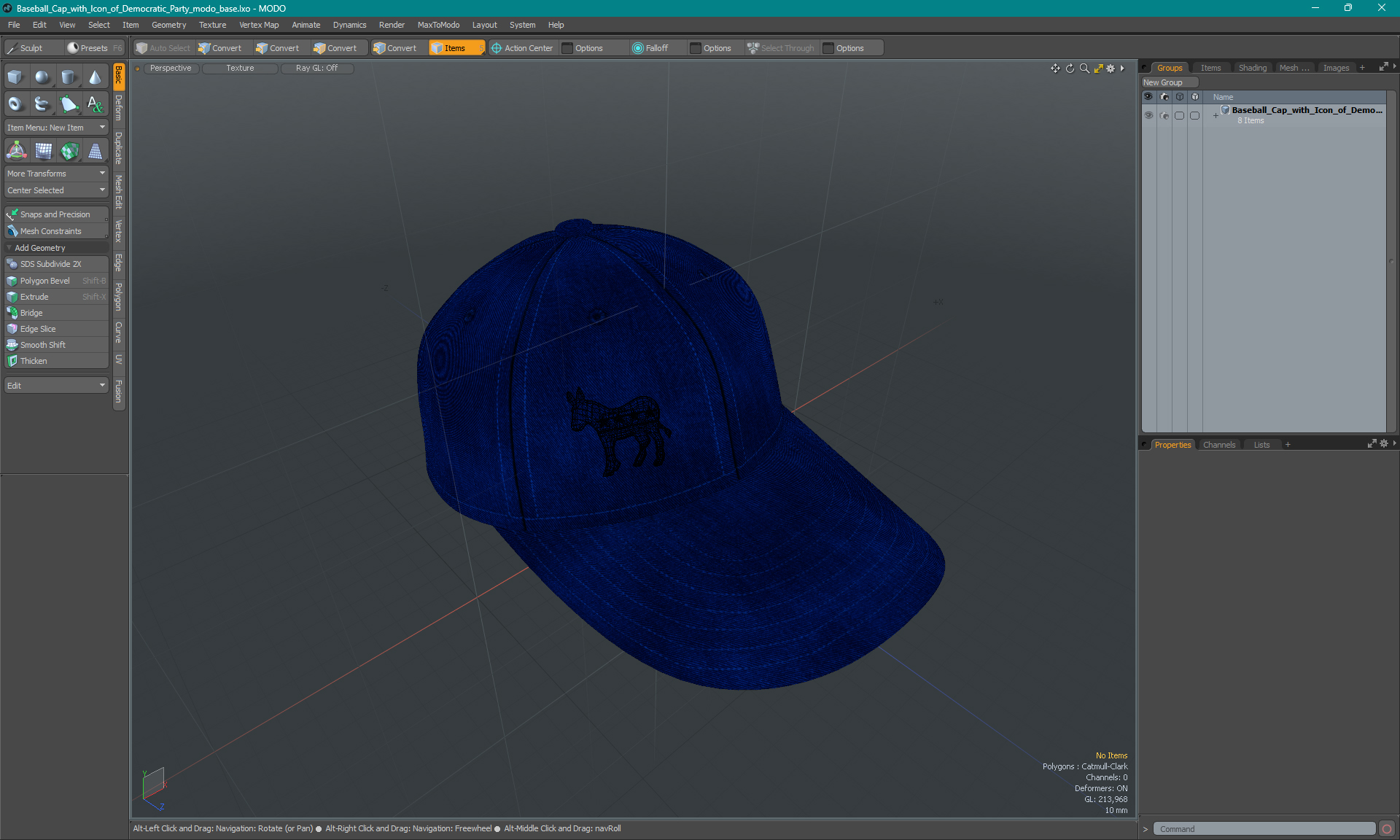Viewport: 1400px width, 840px height.
Task: Click the render camera column header
Action: 1164,96
